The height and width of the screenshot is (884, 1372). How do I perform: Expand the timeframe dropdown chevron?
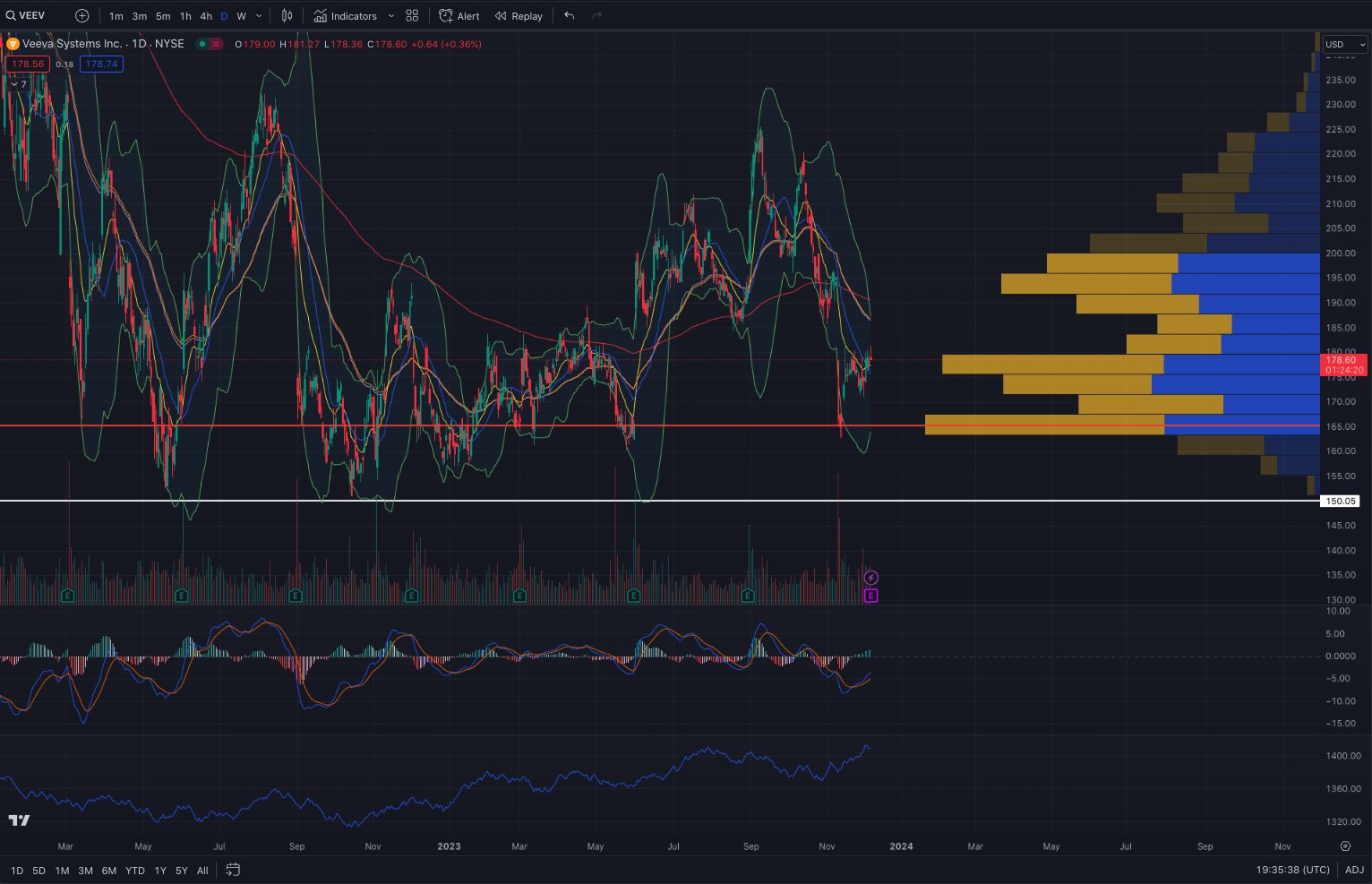click(259, 16)
